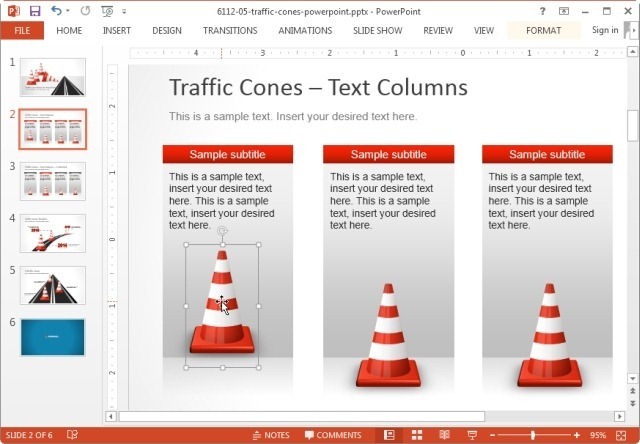
Task: Click the first column body text
Action: 222,201
